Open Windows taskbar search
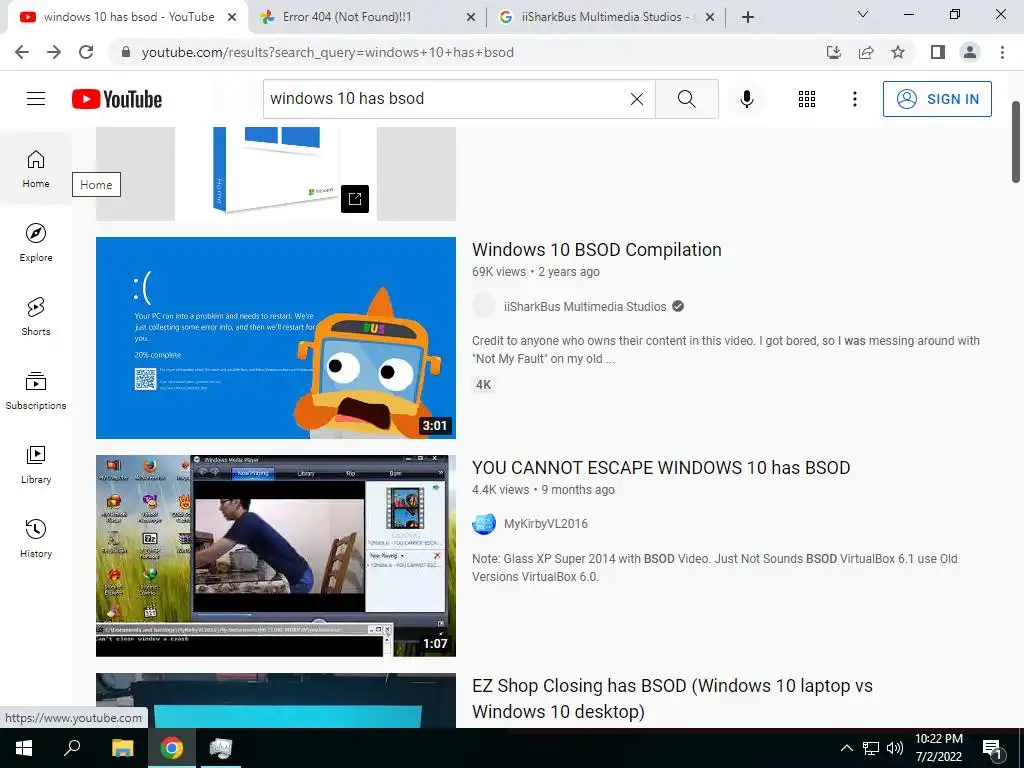1024x768 pixels. tap(72, 748)
